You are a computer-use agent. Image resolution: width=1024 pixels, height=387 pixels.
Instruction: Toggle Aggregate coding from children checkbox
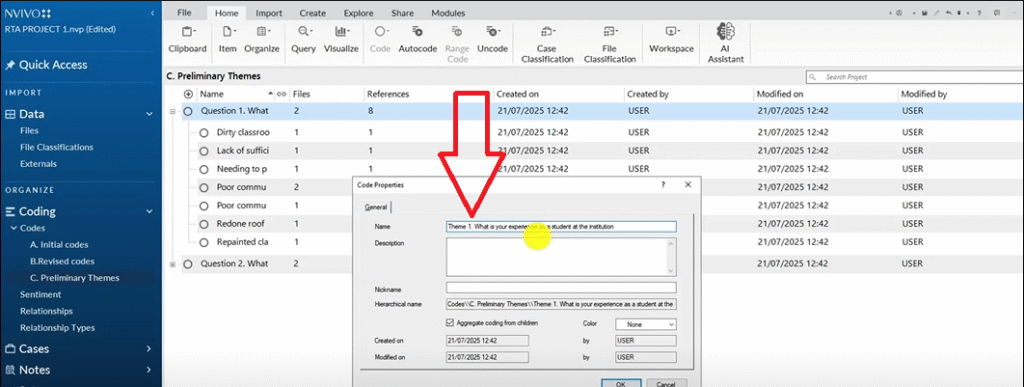(x=450, y=322)
